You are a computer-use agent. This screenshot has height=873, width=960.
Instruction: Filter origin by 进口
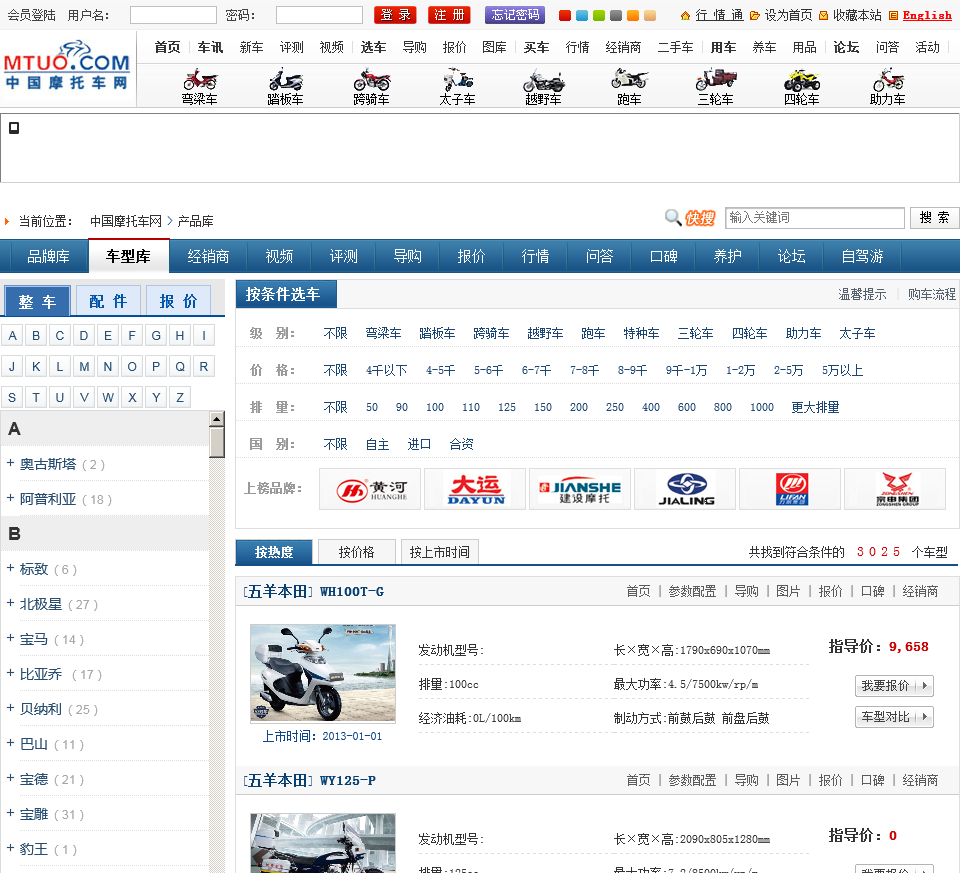point(419,444)
